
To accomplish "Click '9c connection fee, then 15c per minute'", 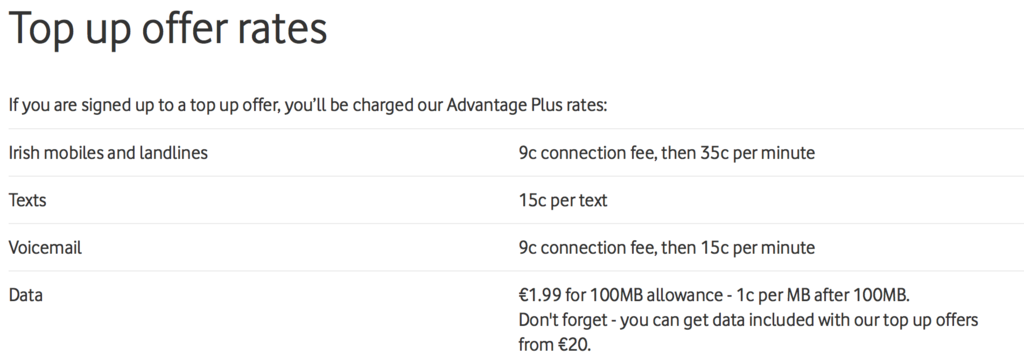I will [x=667, y=248].
